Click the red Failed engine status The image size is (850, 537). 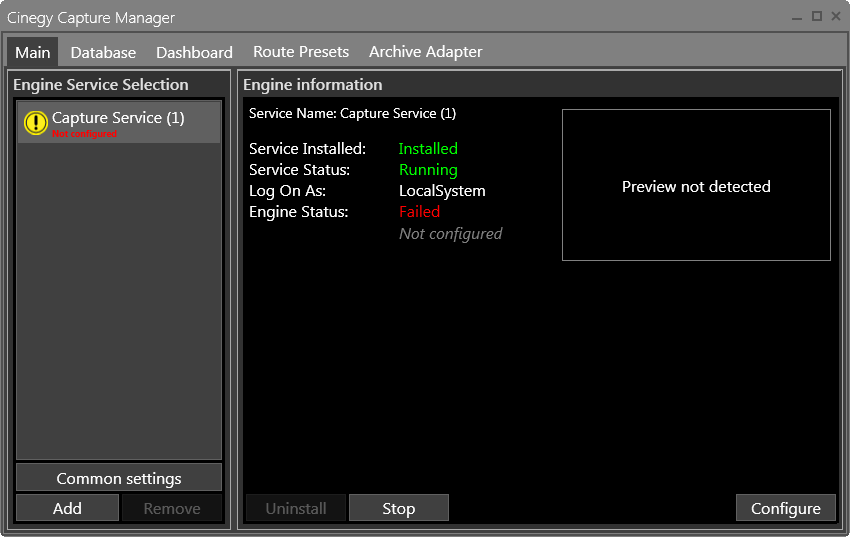pyautogui.click(x=419, y=212)
